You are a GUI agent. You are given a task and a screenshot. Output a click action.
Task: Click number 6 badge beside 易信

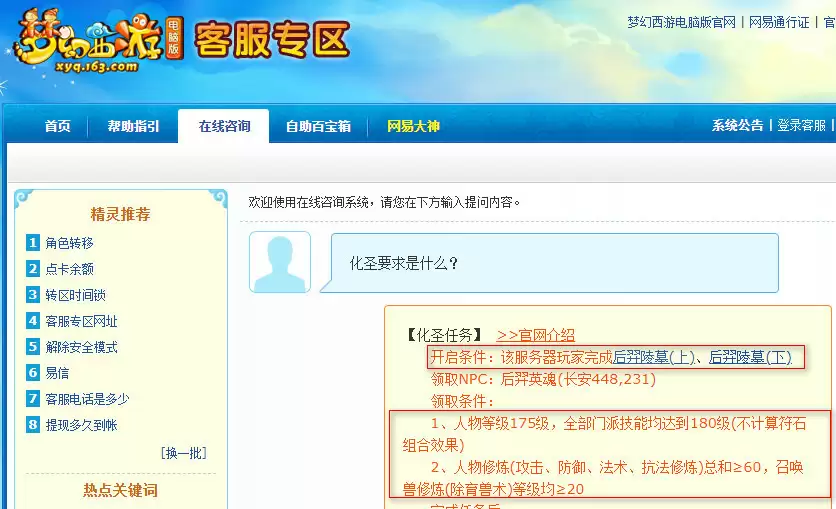(33, 373)
